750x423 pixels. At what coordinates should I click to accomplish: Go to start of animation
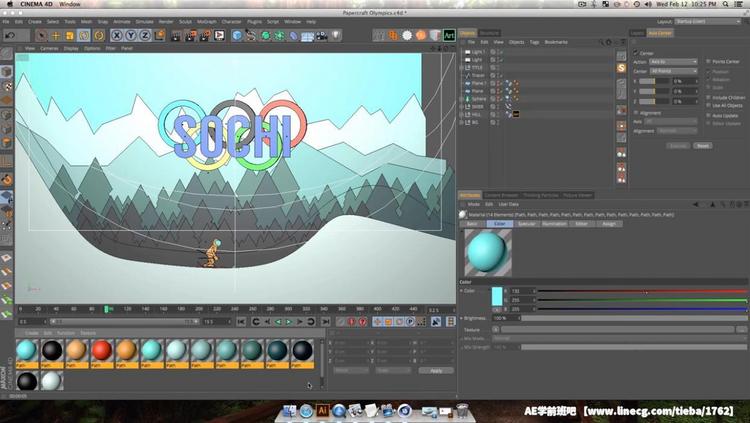(x=242, y=322)
